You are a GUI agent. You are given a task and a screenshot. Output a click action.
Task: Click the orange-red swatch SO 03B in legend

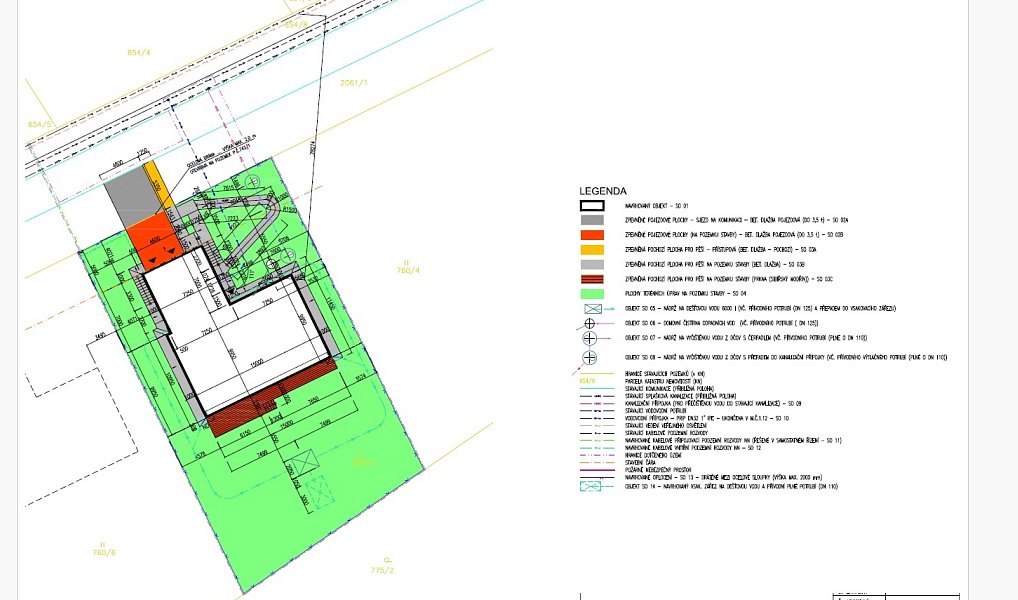tap(591, 235)
